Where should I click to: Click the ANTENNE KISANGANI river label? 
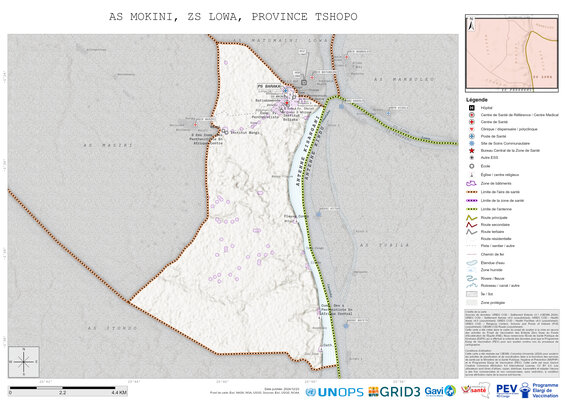(x=307, y=151)
